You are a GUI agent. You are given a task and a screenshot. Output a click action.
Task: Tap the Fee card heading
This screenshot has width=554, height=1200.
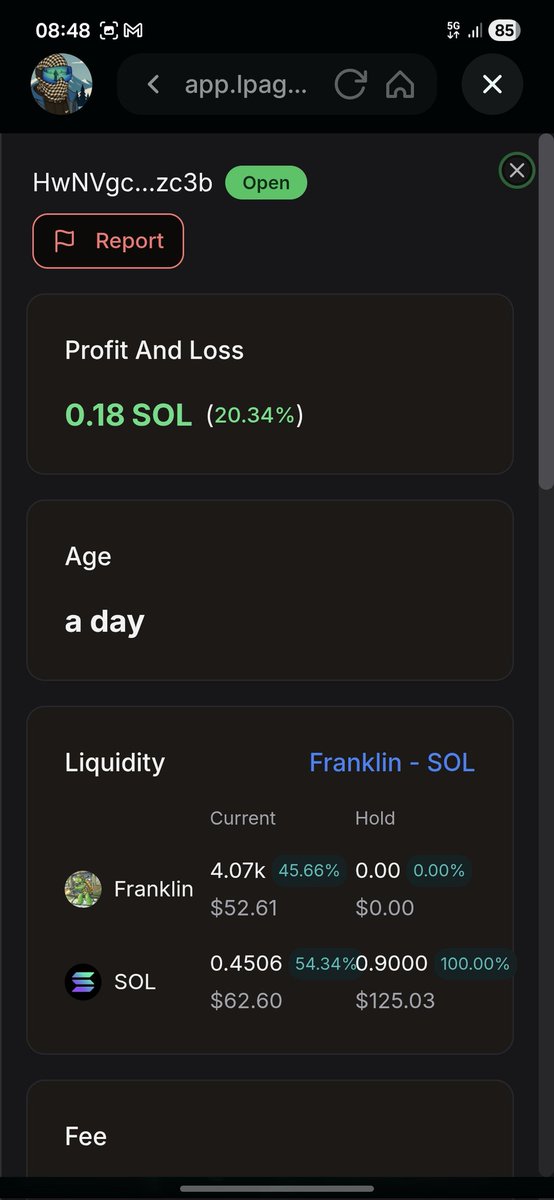86,1136
